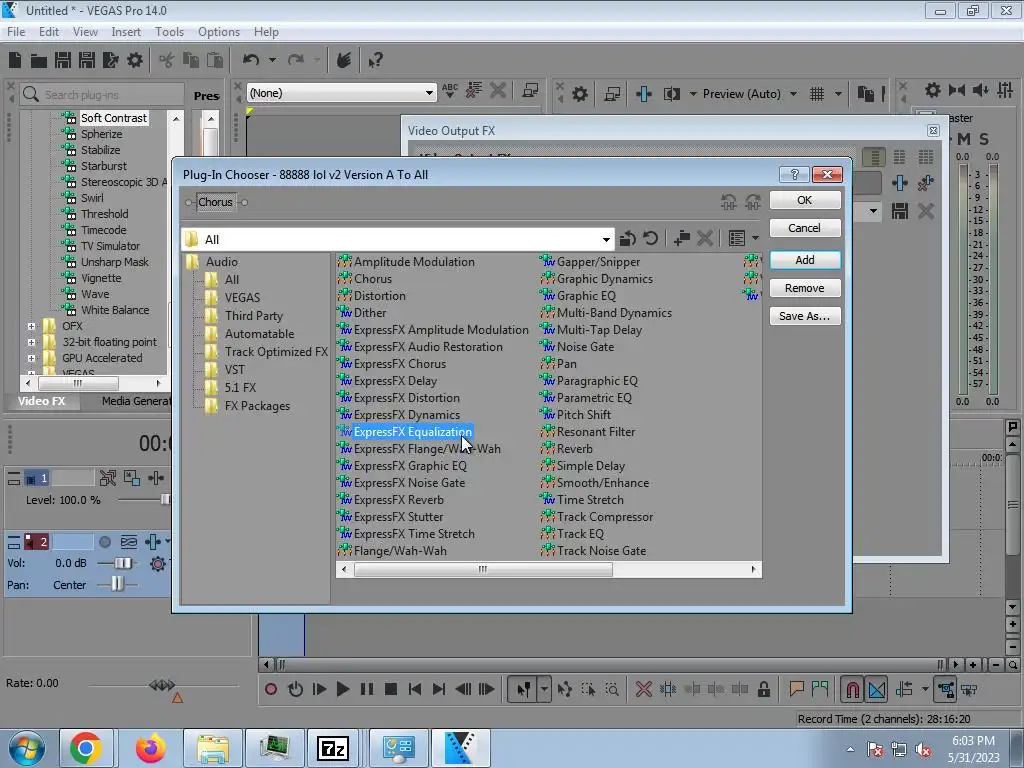Click the Undo arrow icon

point(251,60)
